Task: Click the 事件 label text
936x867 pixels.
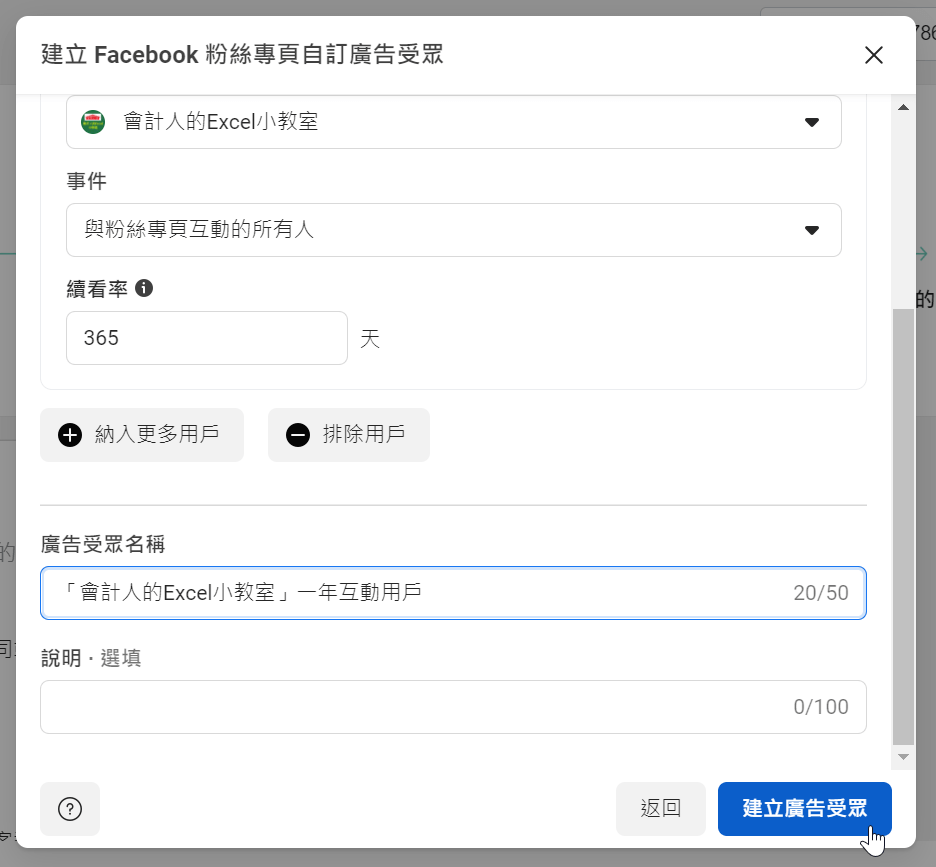Action: (x=87, y=181)
